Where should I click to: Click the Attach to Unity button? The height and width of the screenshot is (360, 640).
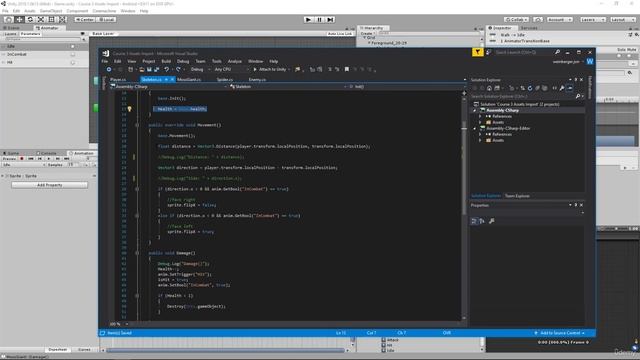pyautogui.click(x=271, y=70)
